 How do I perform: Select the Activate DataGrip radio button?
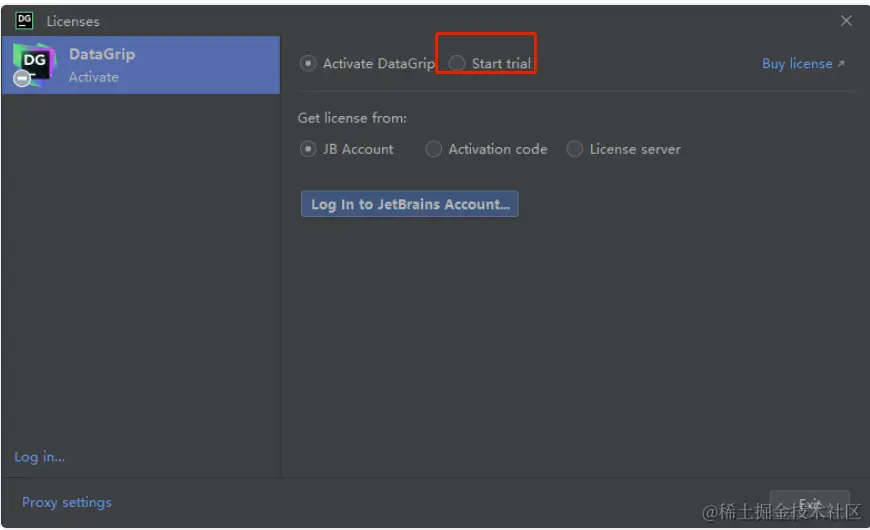coord(308,63)
